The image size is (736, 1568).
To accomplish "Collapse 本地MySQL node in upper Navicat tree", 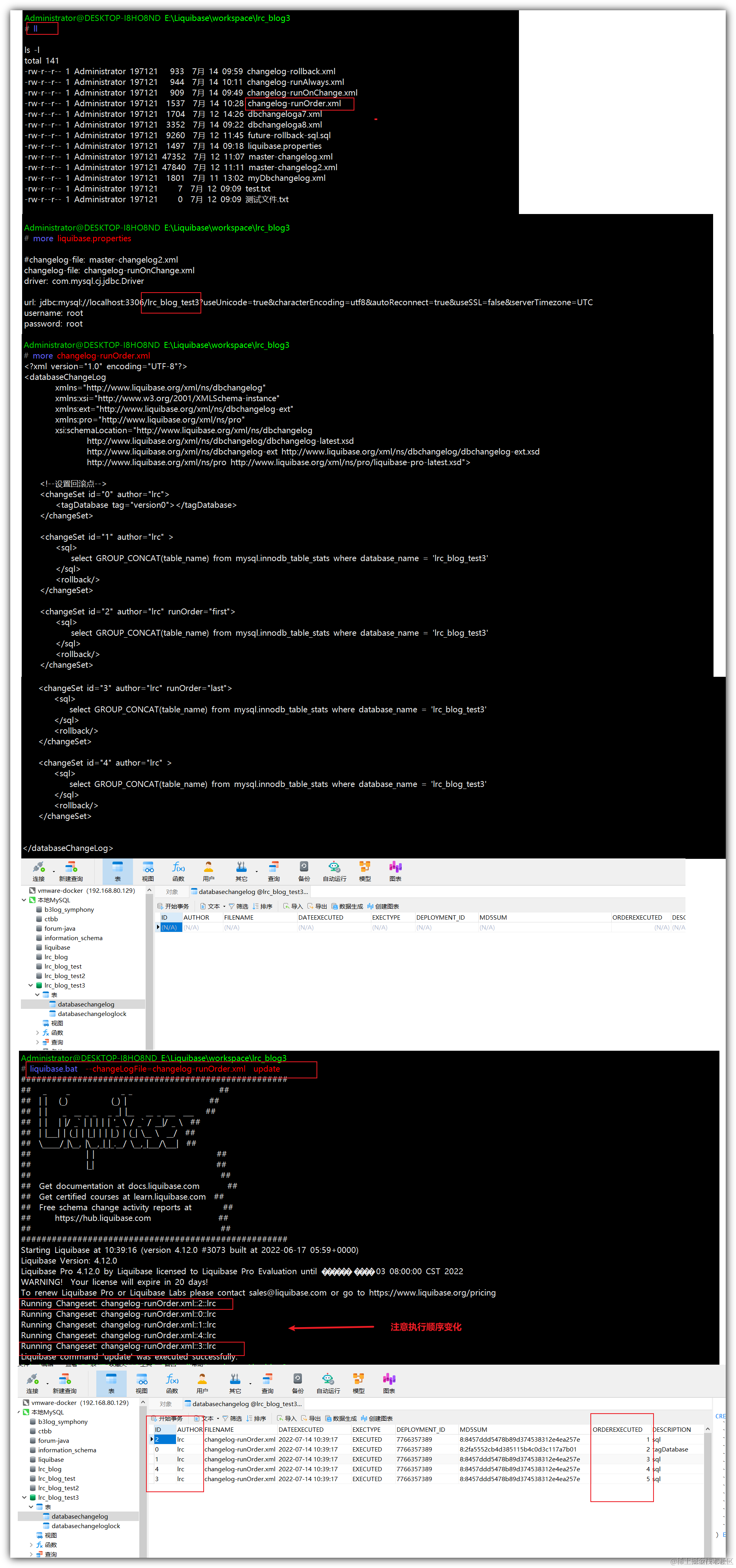I will point(24,899).
